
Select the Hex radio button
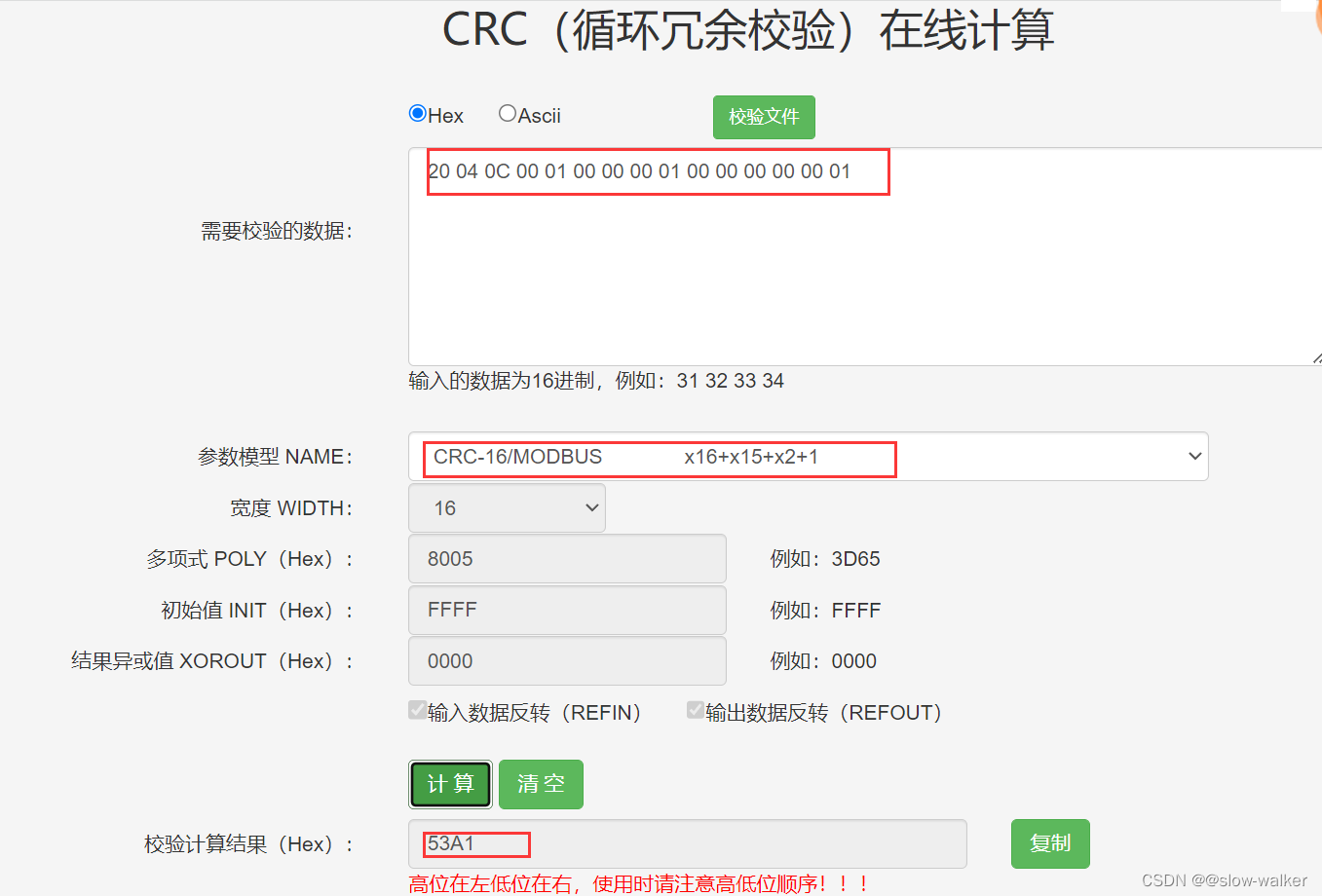click(x=418, y=113)
